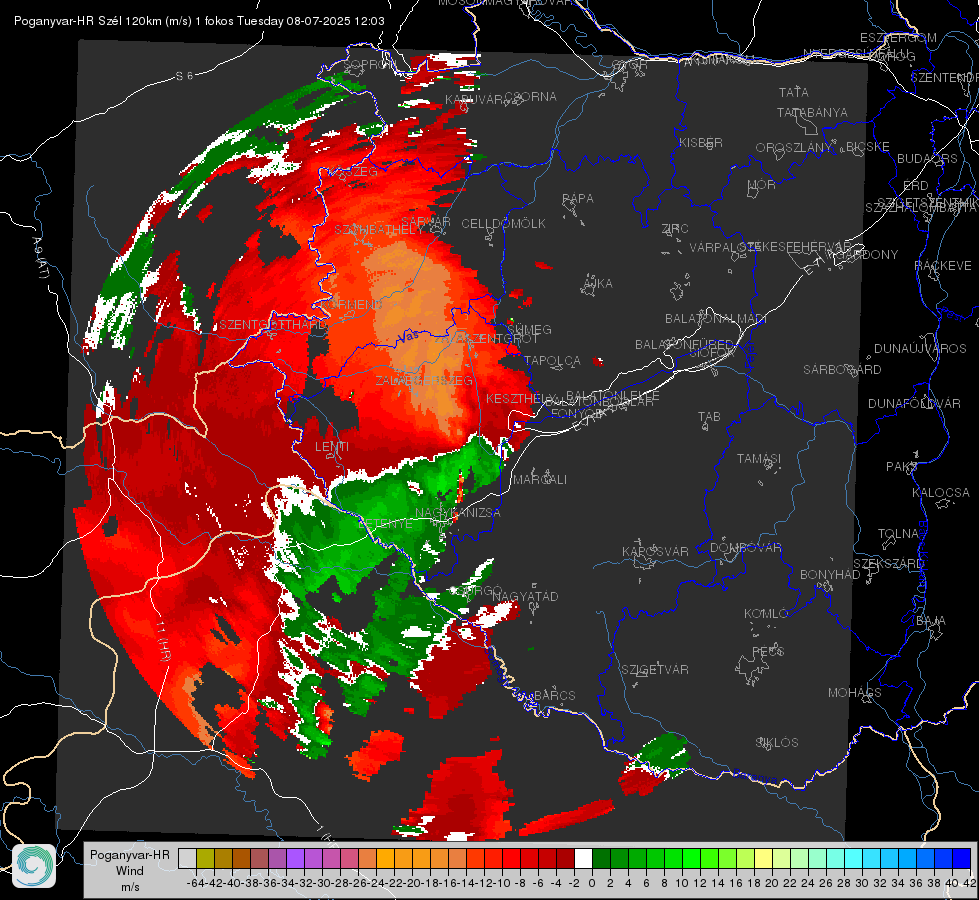The image size is (979, 900).
Task: Click the blue 'Vas' county label
Action: (408, 336)
